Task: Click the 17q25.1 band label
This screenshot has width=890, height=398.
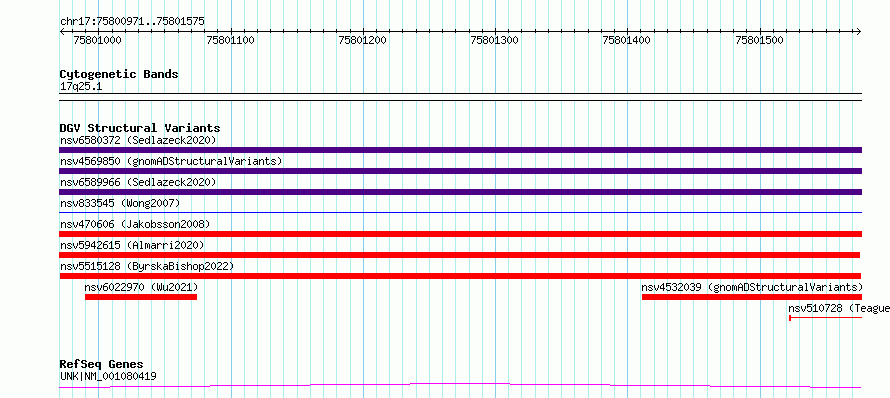Action: 81,87
